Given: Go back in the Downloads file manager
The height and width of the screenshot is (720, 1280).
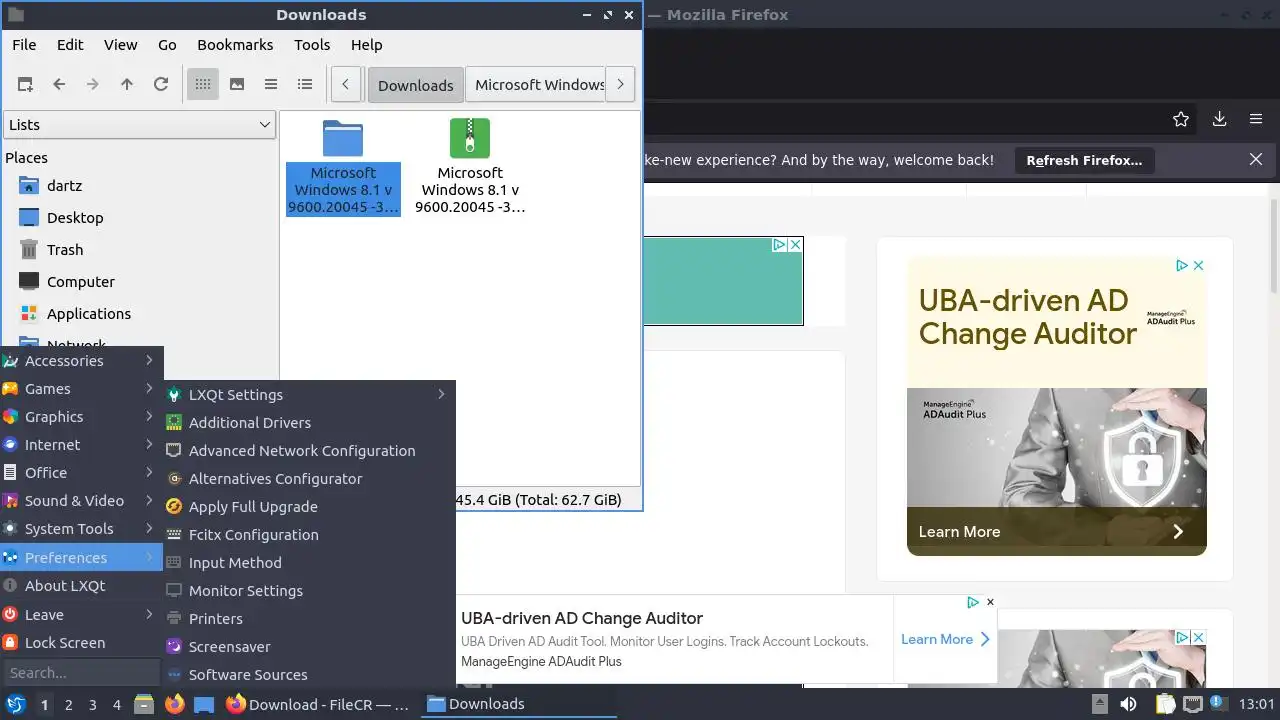Looking at the screenshot, I should pos(59,85).
